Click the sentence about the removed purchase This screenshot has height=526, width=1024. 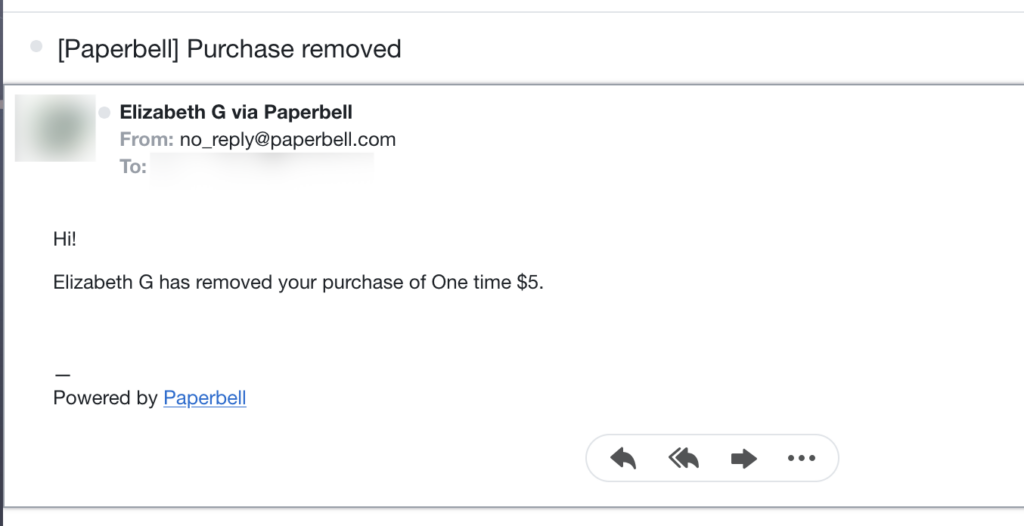click(x=297, y=283)
